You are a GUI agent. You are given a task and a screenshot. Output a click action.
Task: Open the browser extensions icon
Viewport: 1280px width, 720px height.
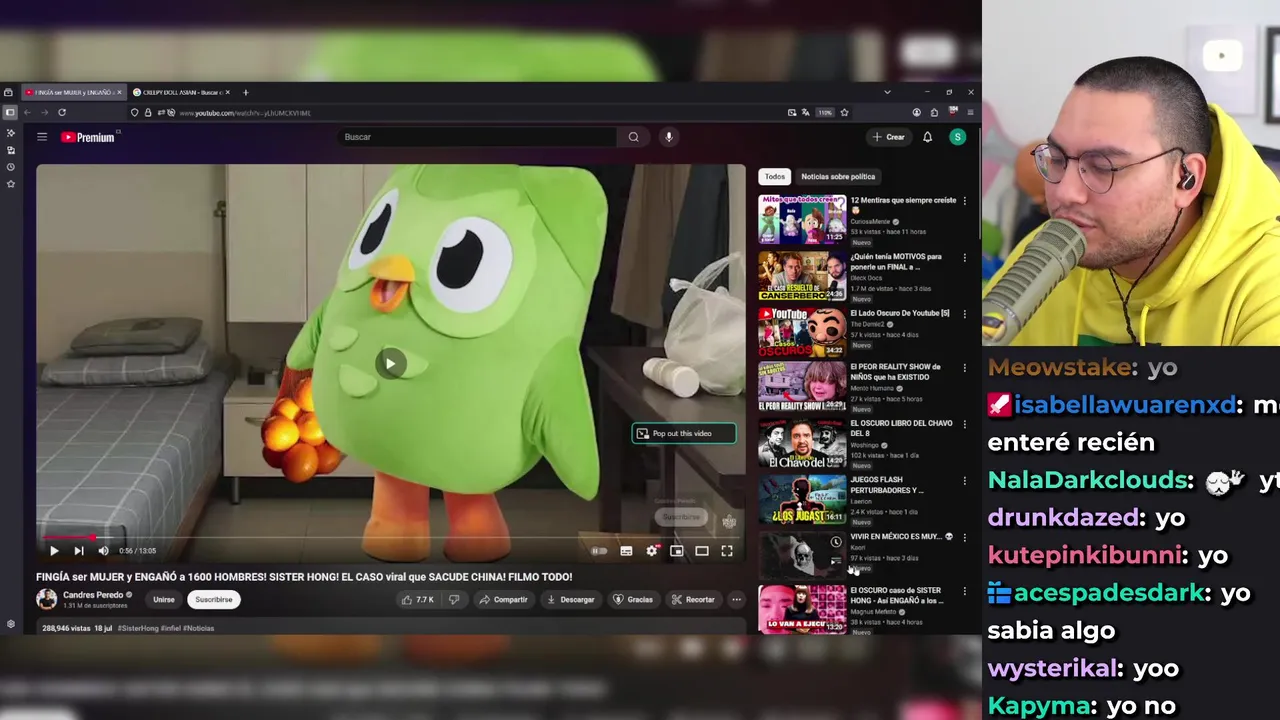(934, 113)
